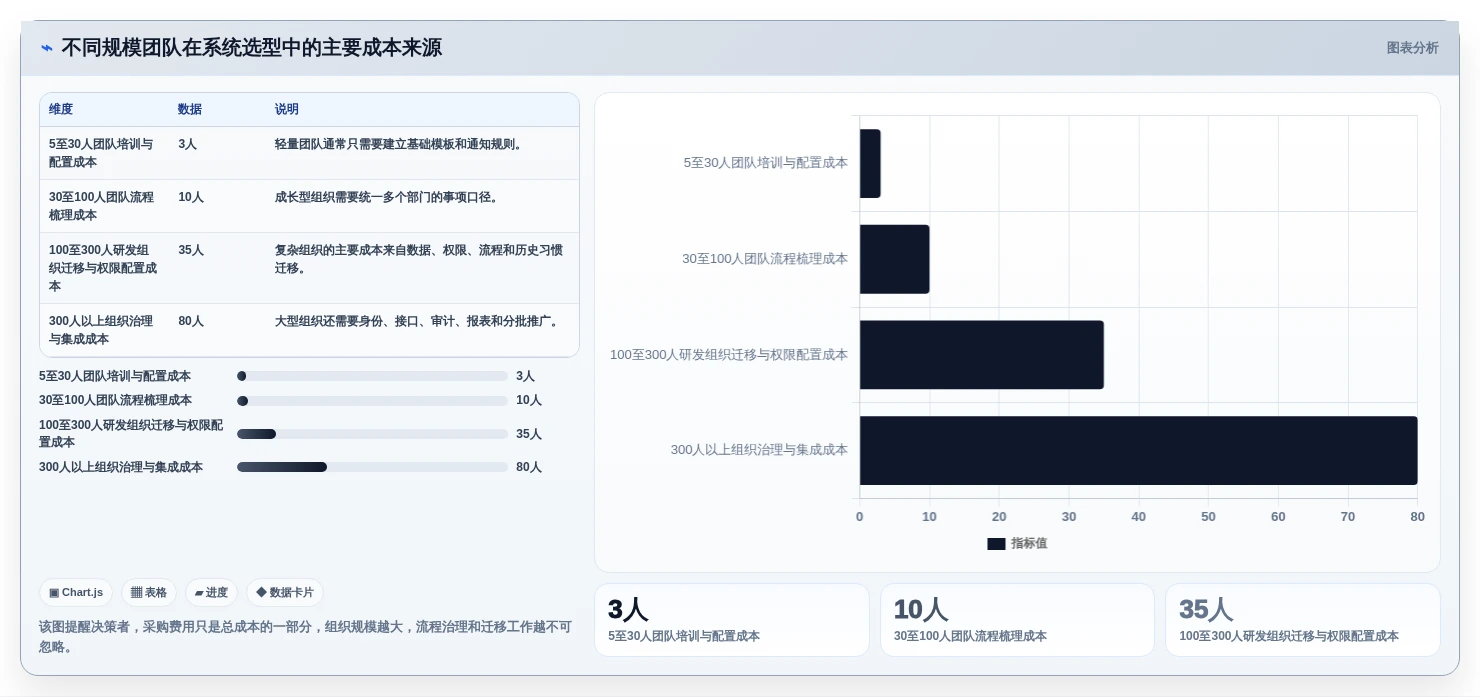Click the blue icon beside the dashboard title

click(47, 48)
